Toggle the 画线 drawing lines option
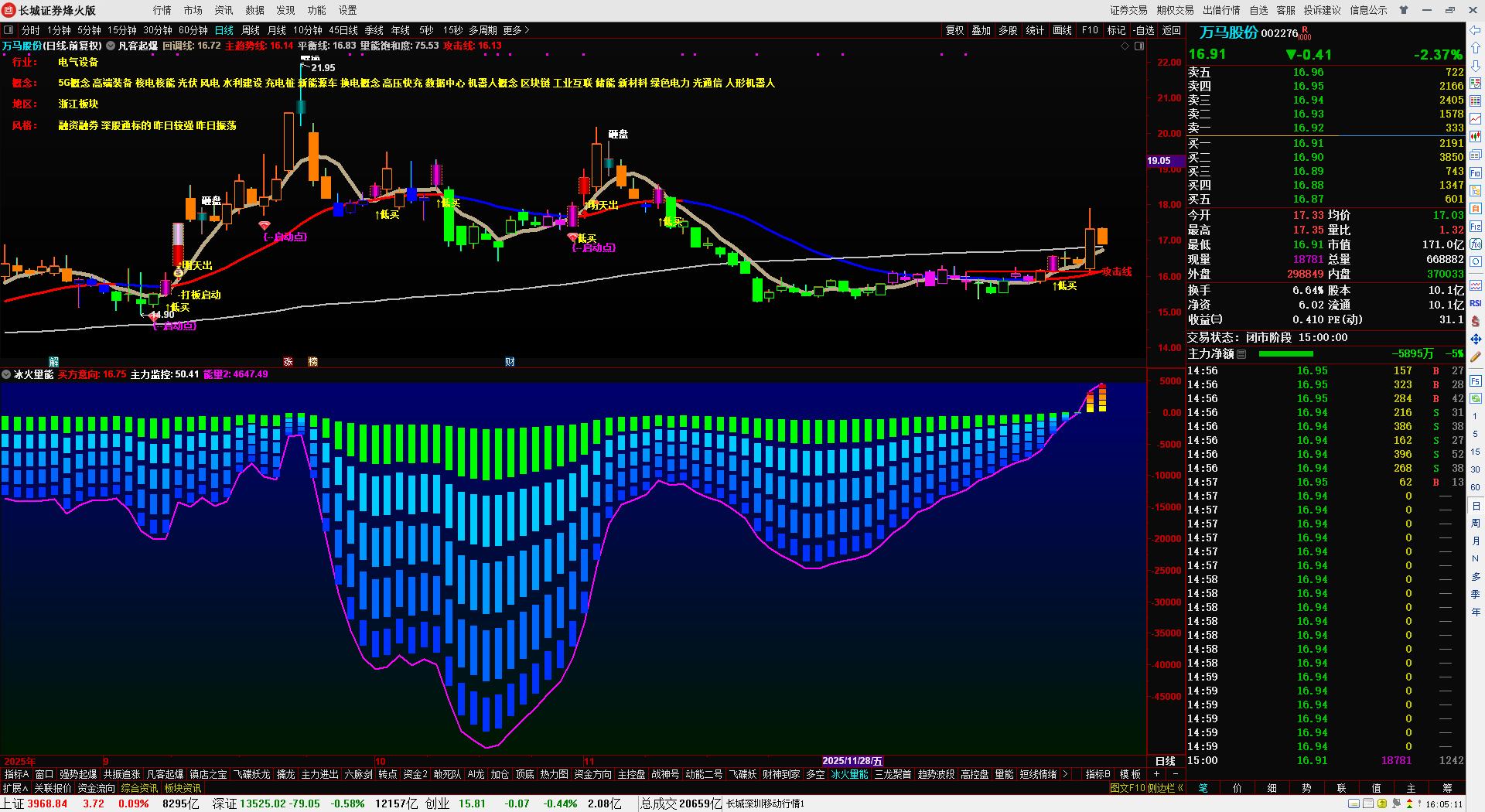 (x=1063, y=30)
